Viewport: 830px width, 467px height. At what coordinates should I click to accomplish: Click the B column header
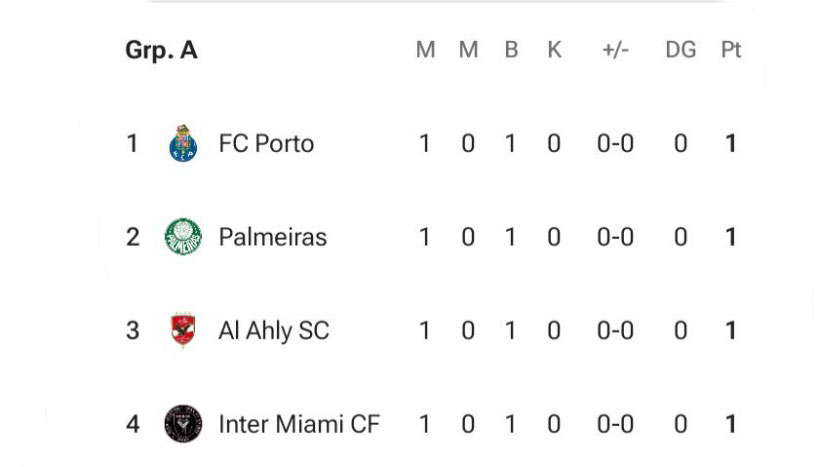(511, 50)
